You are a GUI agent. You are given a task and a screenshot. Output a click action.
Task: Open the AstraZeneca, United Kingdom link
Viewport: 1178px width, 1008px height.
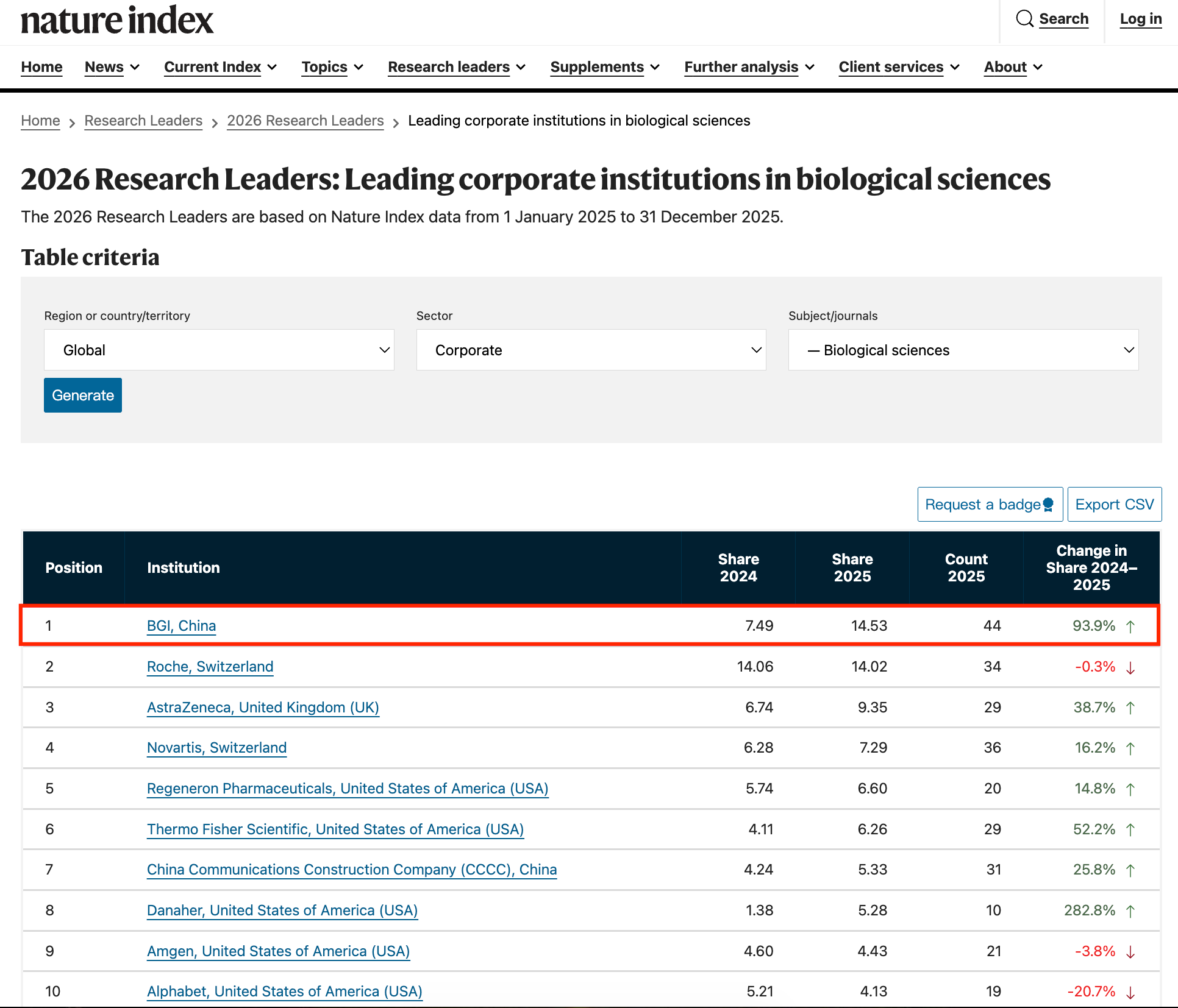tap(263, 708)
